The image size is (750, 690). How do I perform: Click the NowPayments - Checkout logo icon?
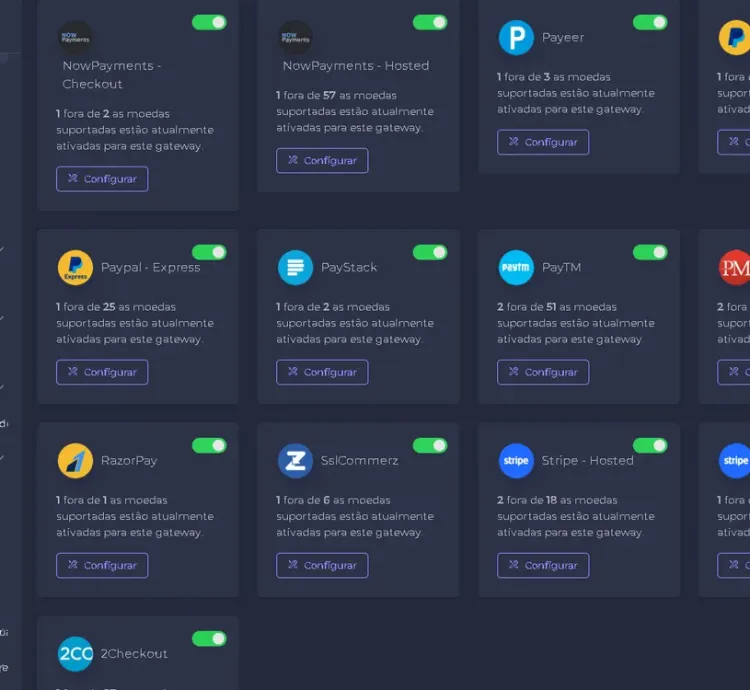coord(75,38)
